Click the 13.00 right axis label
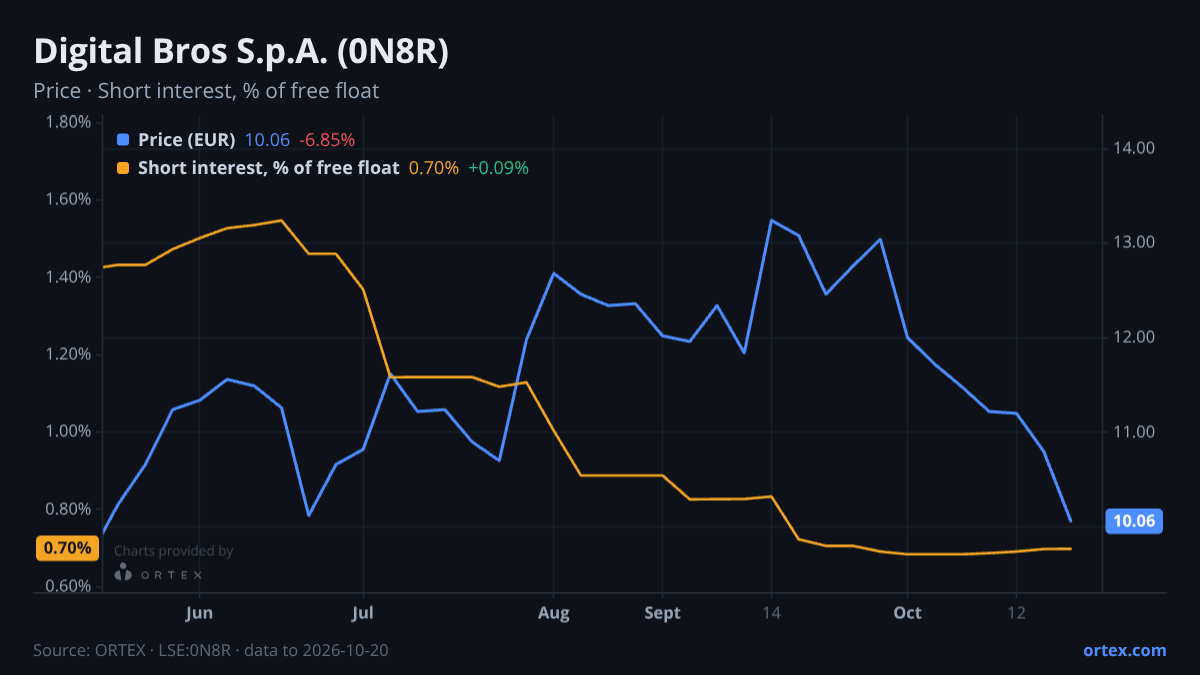The image size is (1200, 675). click(1133, 243)
